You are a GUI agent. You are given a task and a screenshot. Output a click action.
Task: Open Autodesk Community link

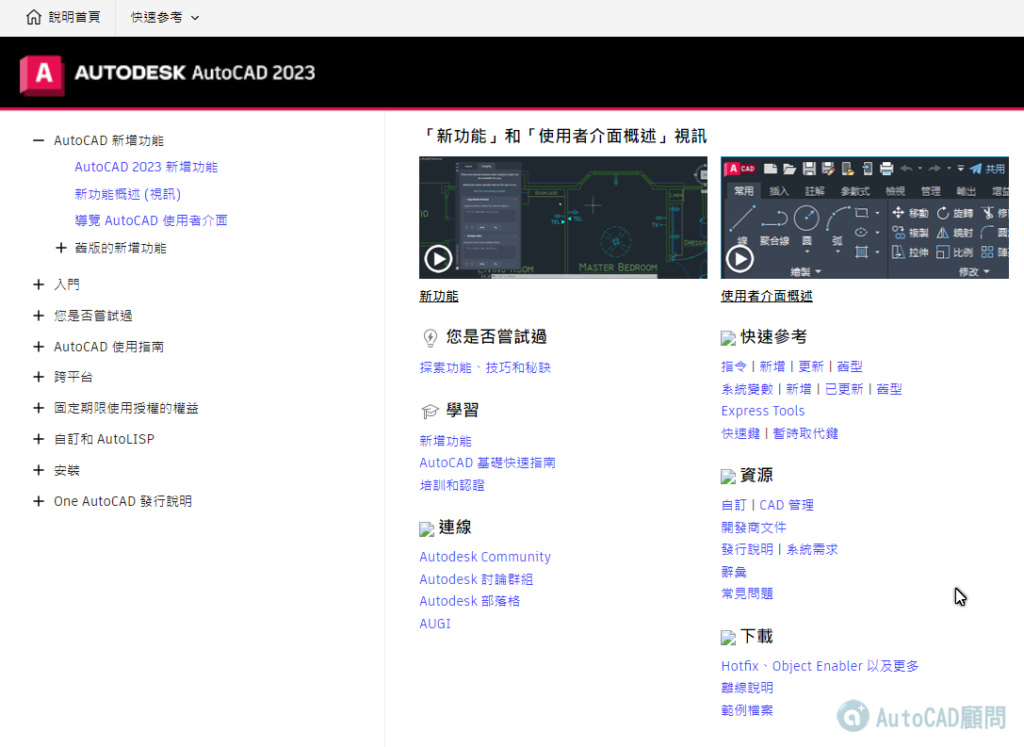485,557
